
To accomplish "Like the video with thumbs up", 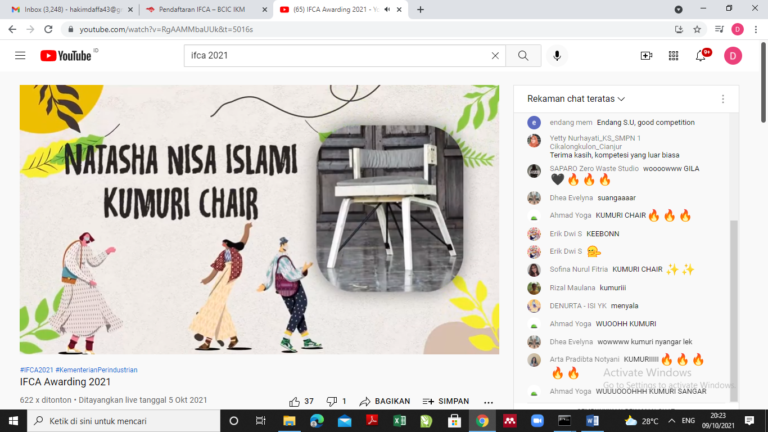I will [295, 401].
